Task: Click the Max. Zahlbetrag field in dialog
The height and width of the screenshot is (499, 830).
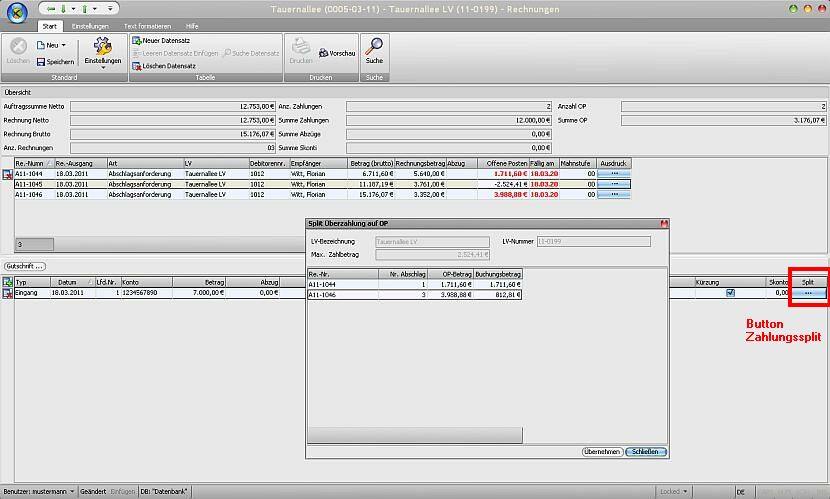Action: [x=432, y=255]
